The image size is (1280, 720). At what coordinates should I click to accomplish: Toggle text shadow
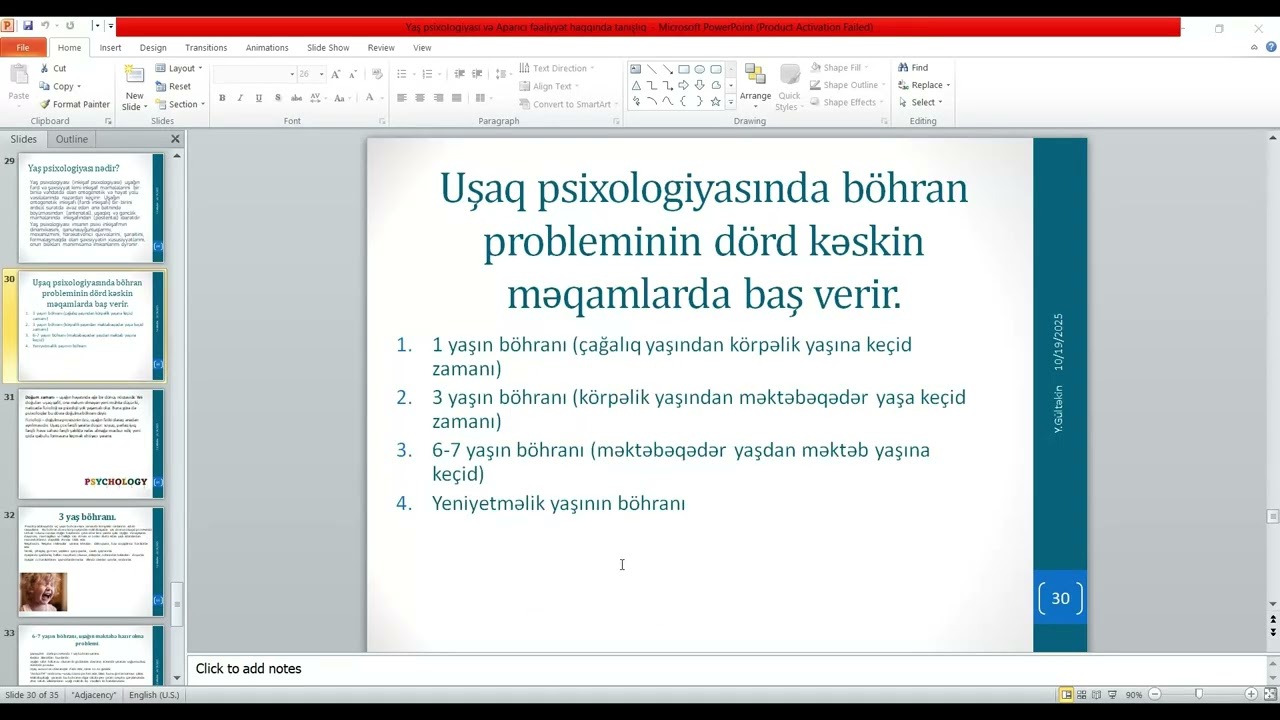(277, 98)
